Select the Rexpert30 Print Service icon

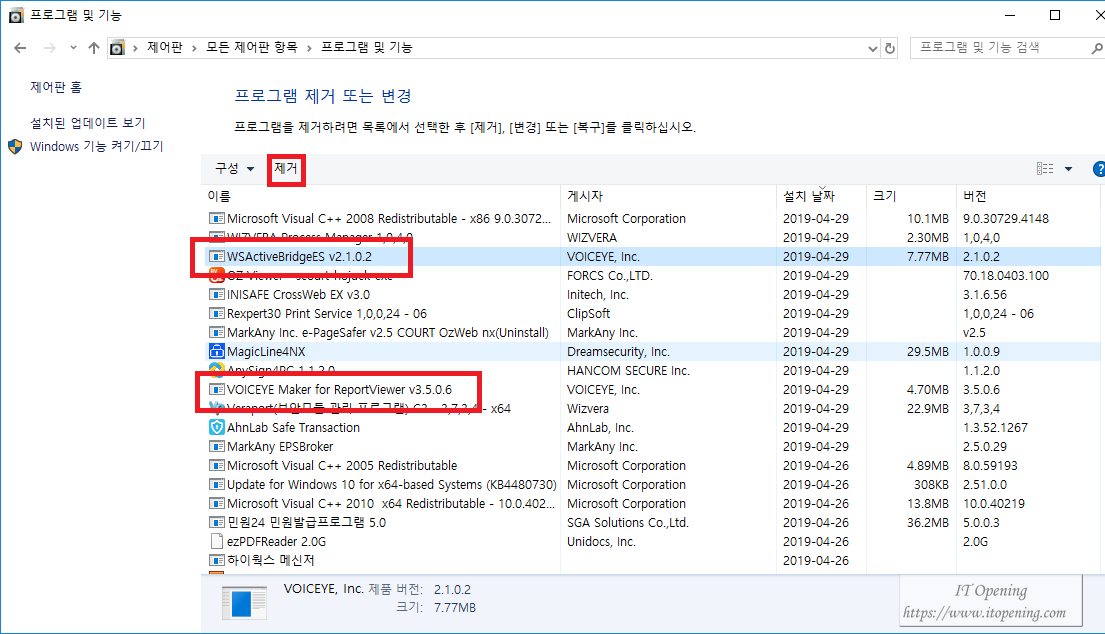[216, 313]
